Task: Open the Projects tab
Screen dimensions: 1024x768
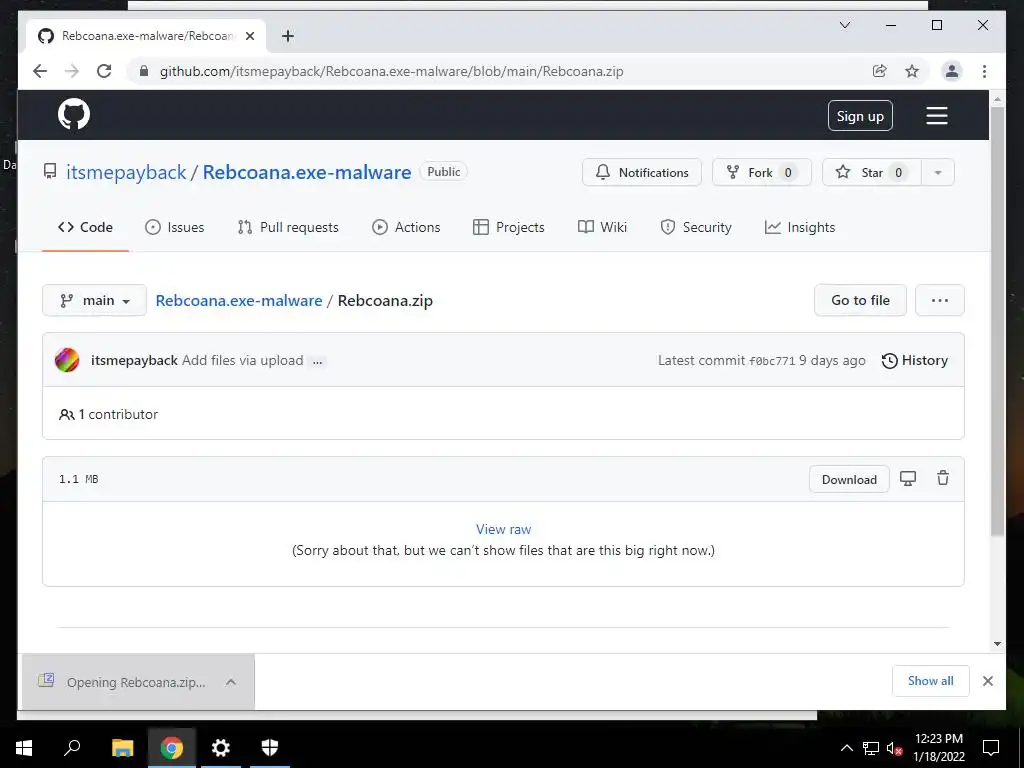Action: click(x=509, y=227)
